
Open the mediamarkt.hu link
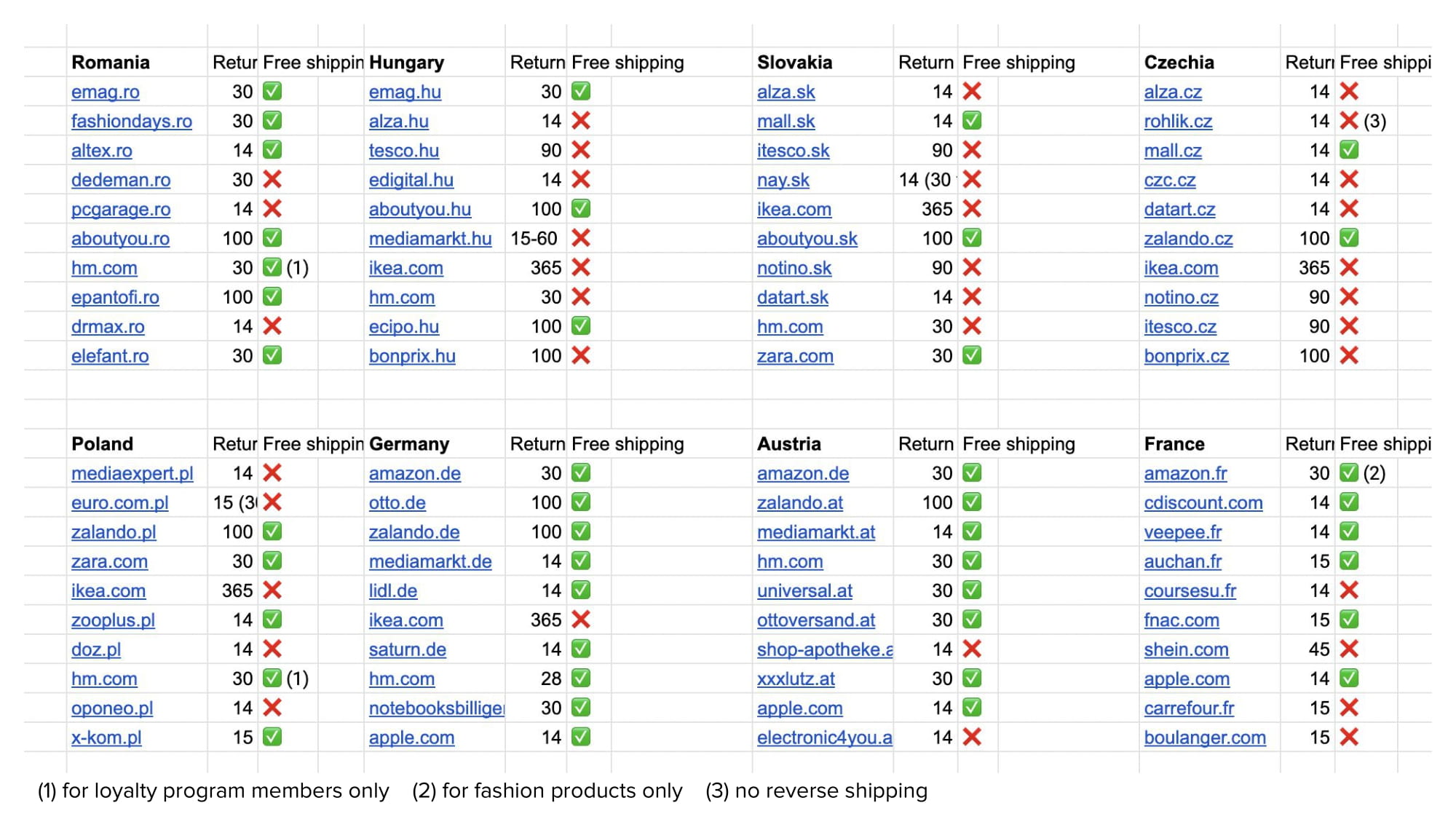pyautogui.click(x=430, y=239)
